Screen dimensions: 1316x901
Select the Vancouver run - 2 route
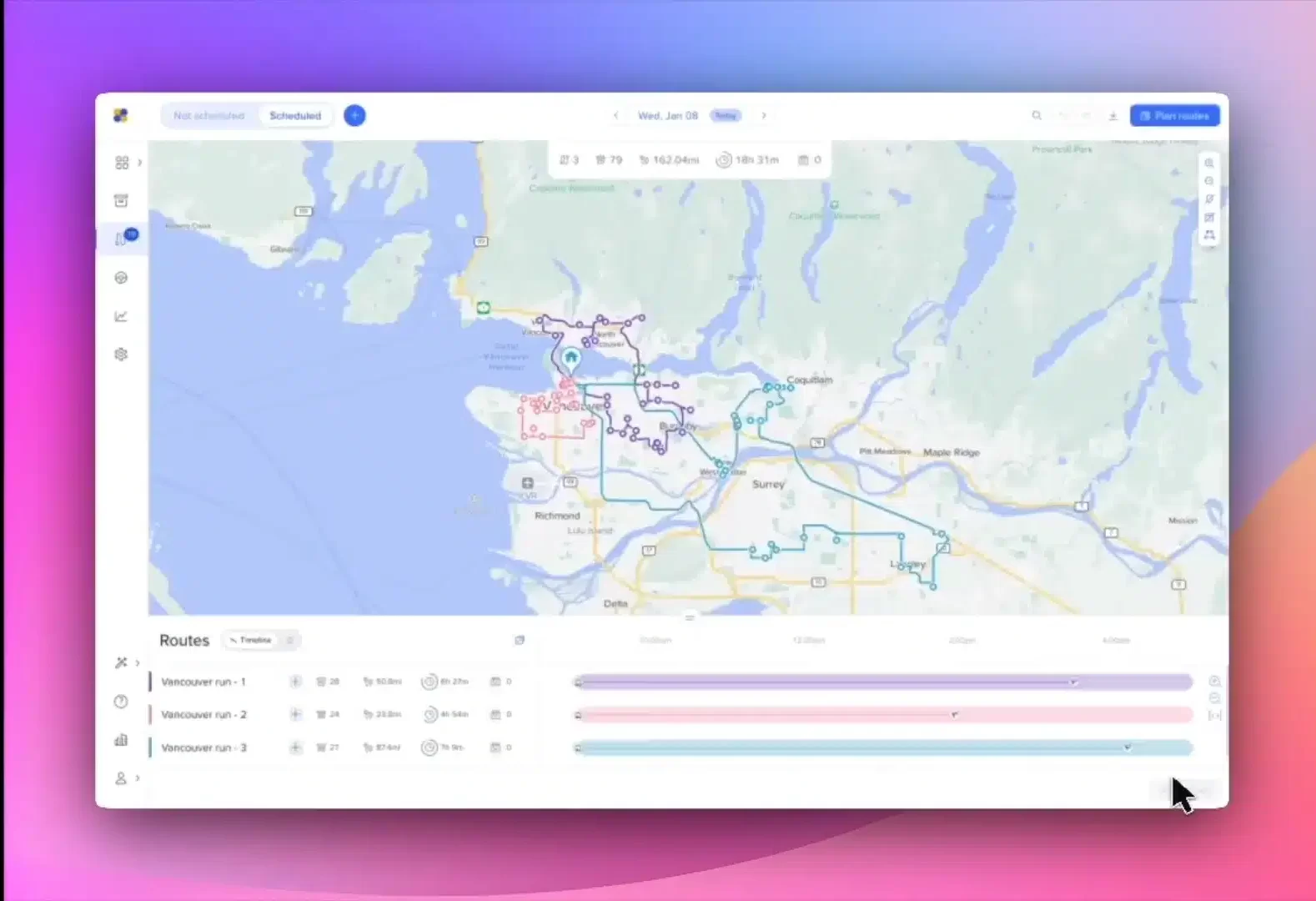pos(203,714)
